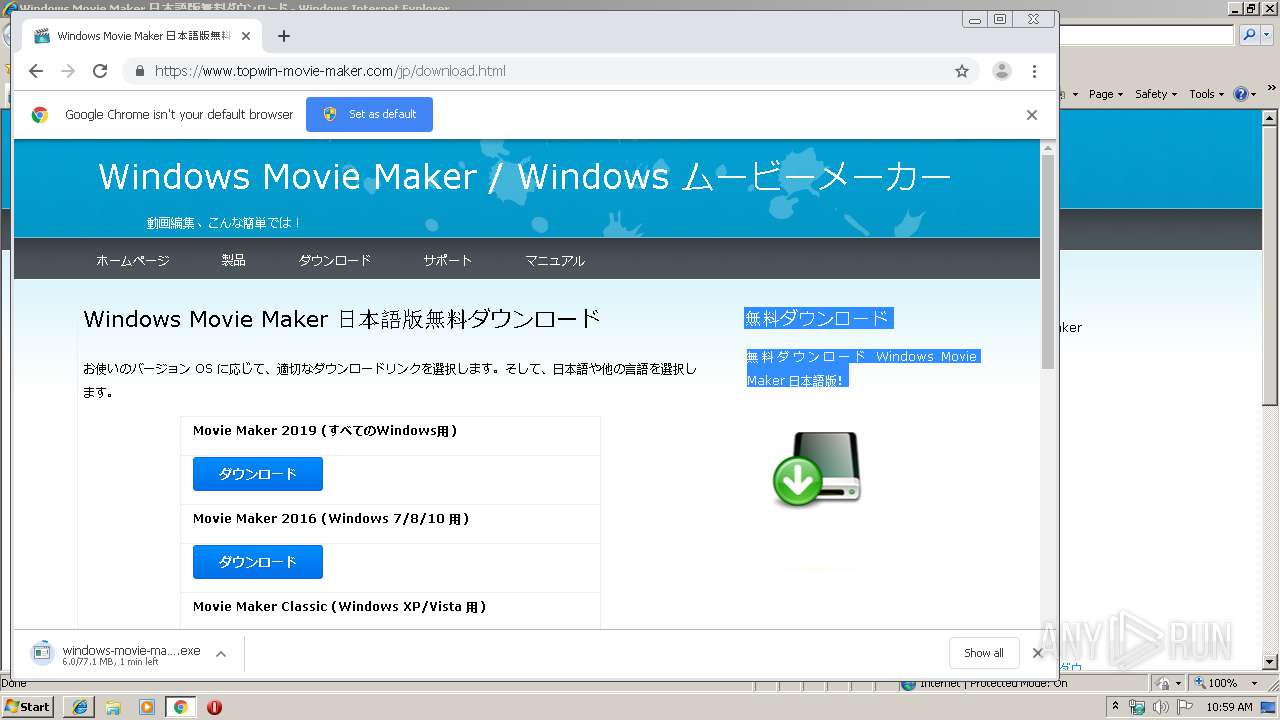Click Internet Explorer taskbar icon
Screen dimensions: 1280x720
click(x=80, y=707)
